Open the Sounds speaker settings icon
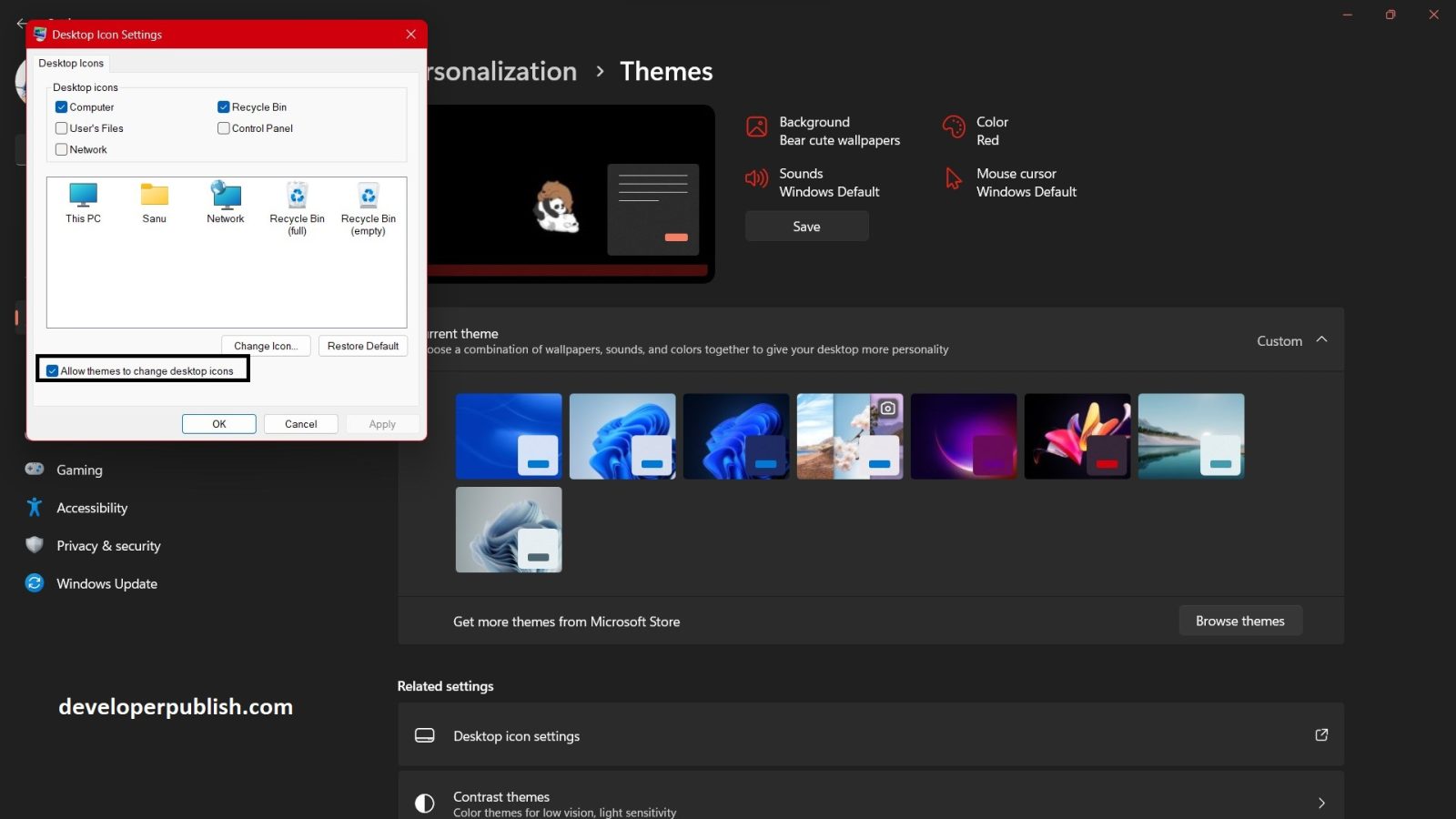 tap(757, 178)
